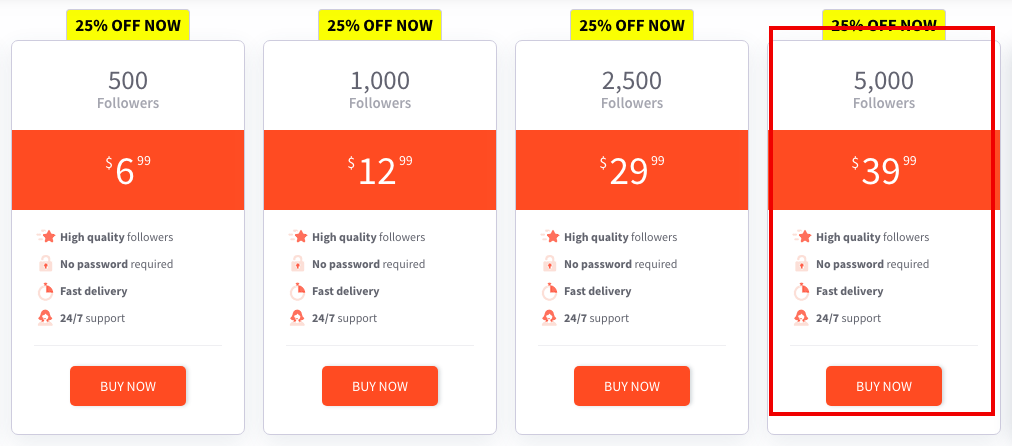Click star icon in 500 followers card

[x=46, y=237]
